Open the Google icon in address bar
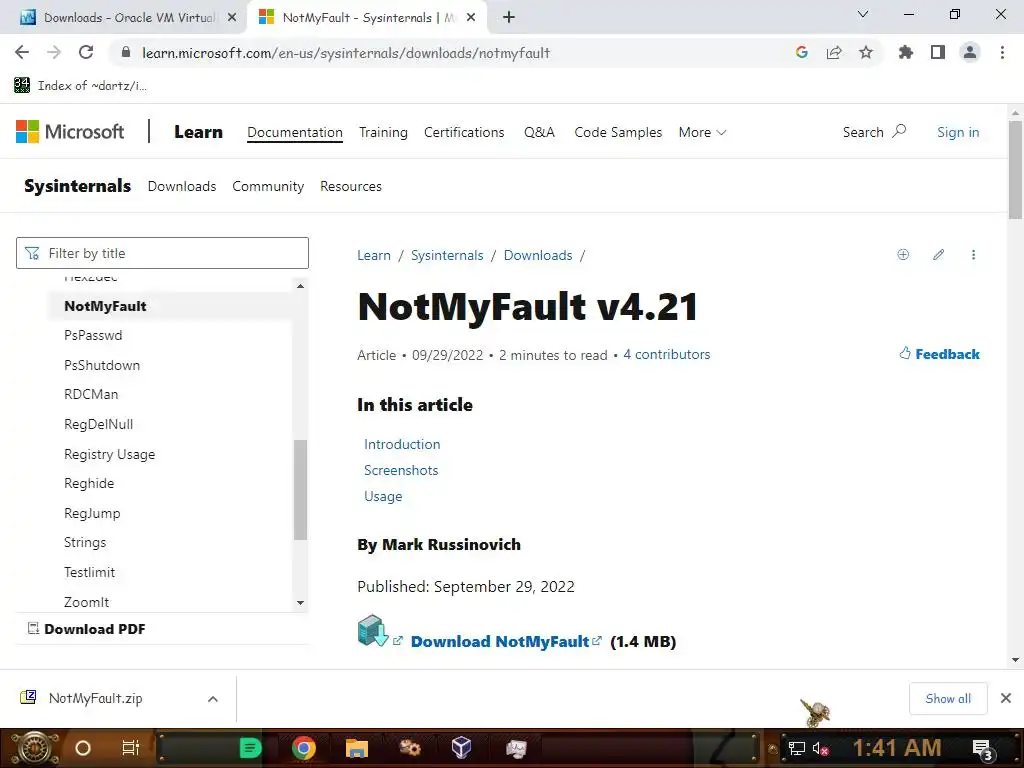The height and width of the screenshot is (768, 1024). tap(802, 52)
